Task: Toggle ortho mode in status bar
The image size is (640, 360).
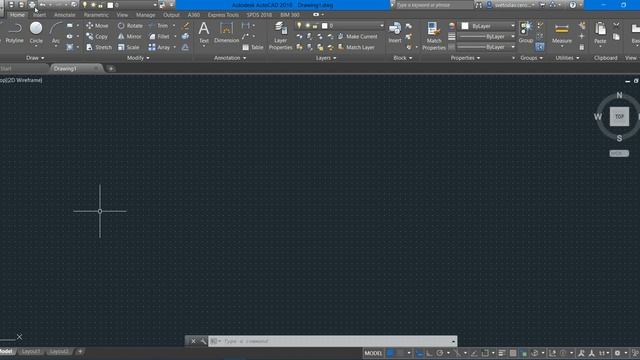Action: pyautogui.click(x=429, y=353)
